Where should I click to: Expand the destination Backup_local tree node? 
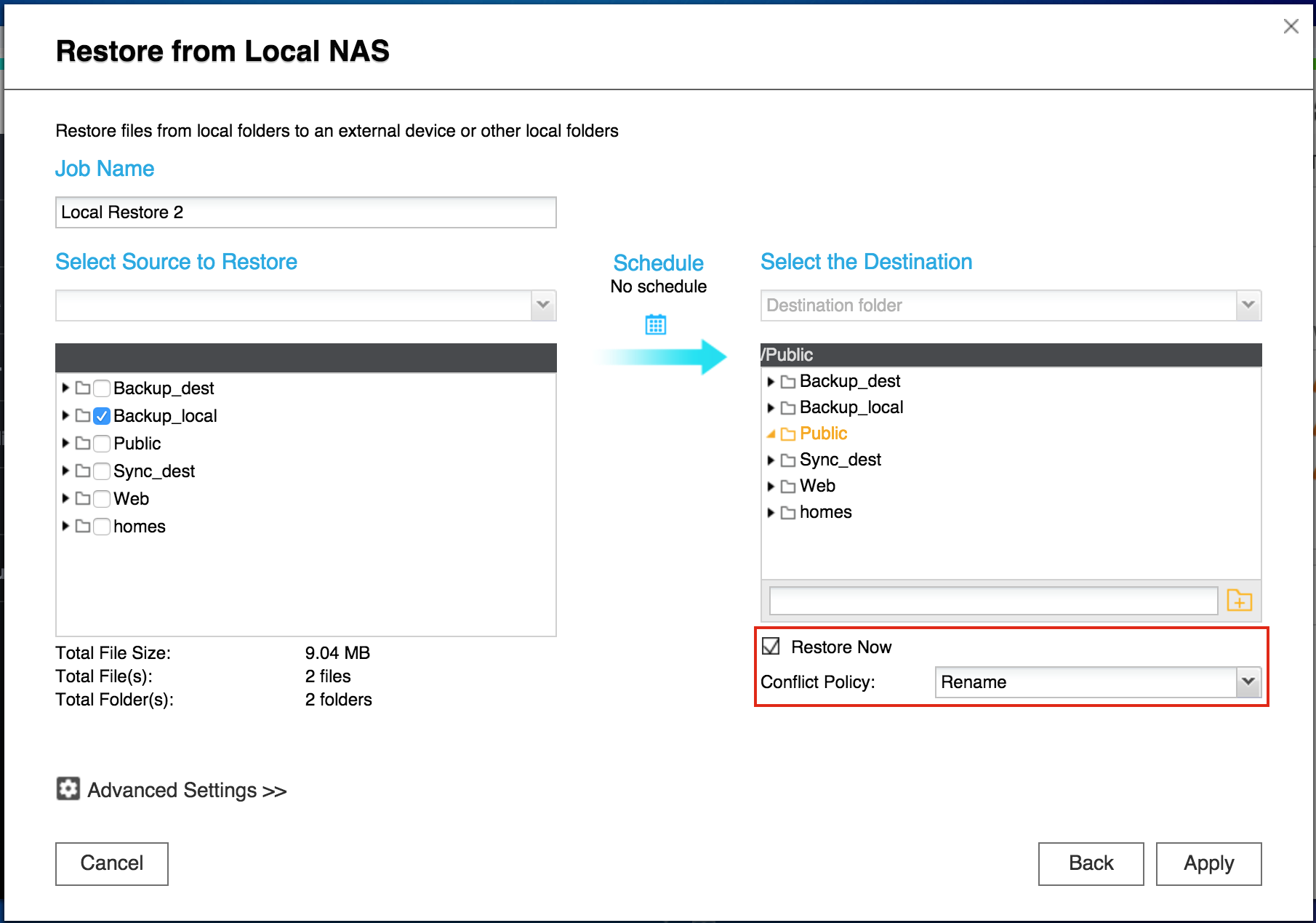pyautogui.click(x=771, y=408)
